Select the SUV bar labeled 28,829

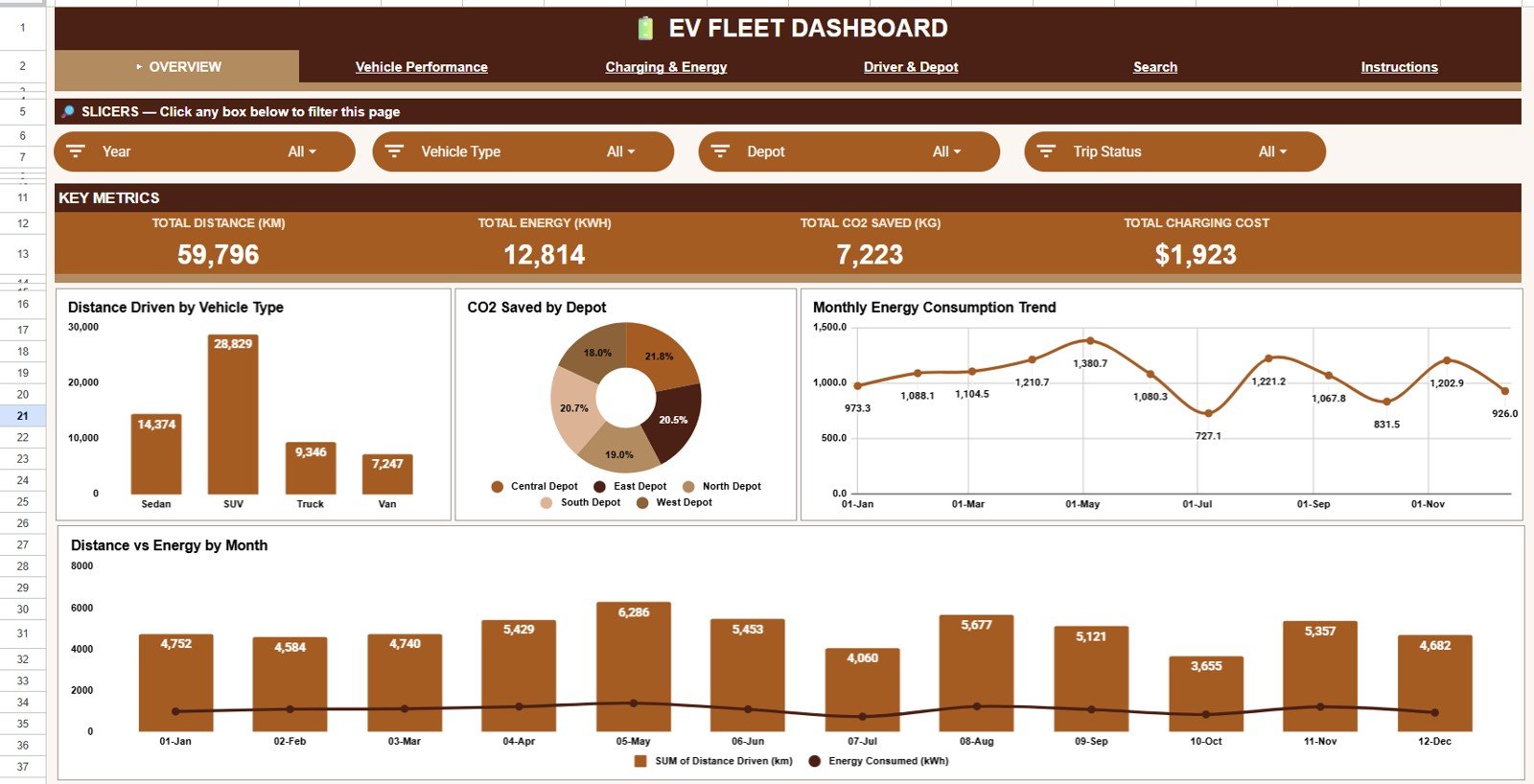233,414
